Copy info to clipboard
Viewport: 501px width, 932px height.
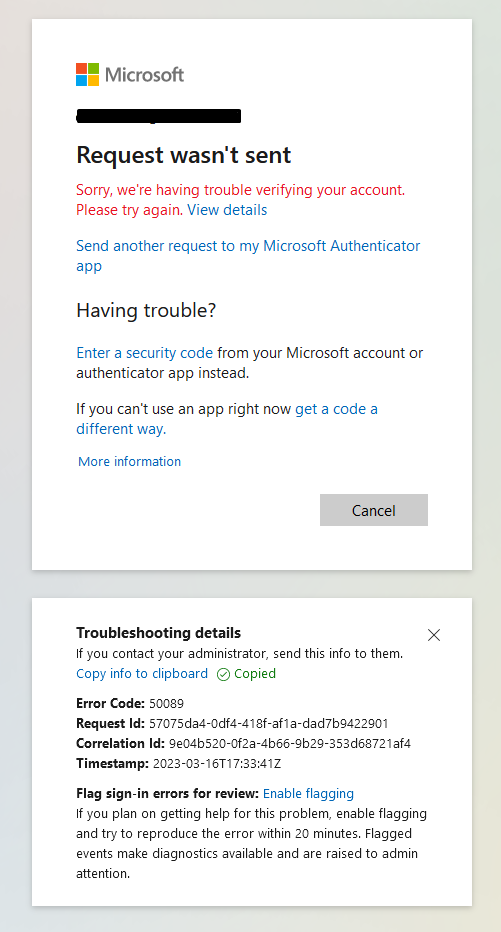(142, 673)
